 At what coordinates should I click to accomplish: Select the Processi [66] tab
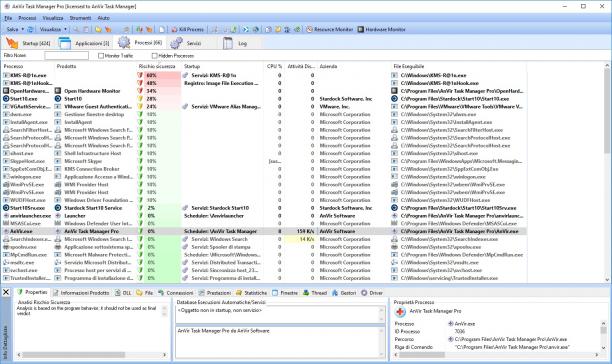pyautogui.click(x=140, y=43)
